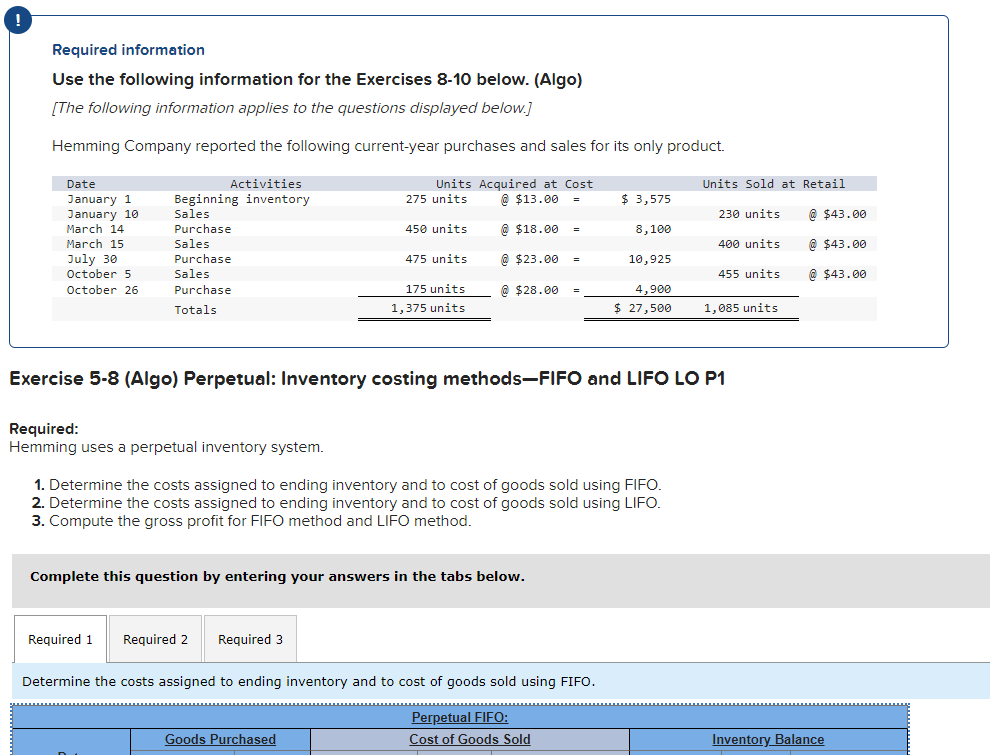Click the Goods Purchased column header
This screenshot has width=990, height=756.
pos(220,739)
